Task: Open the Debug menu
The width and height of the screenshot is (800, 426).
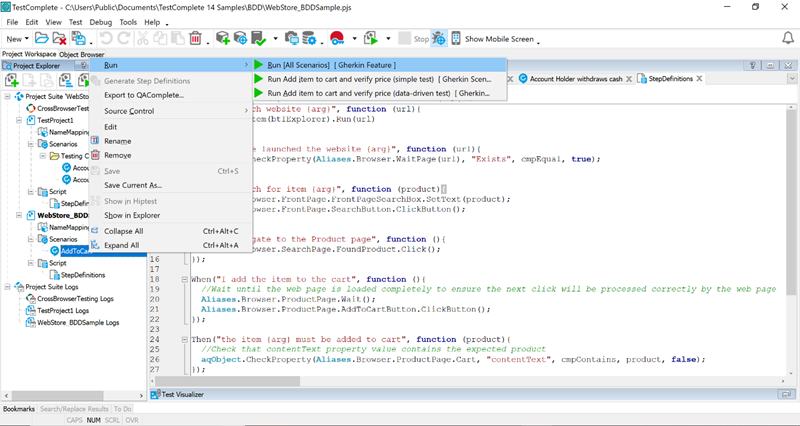Action: click(101, 22)
